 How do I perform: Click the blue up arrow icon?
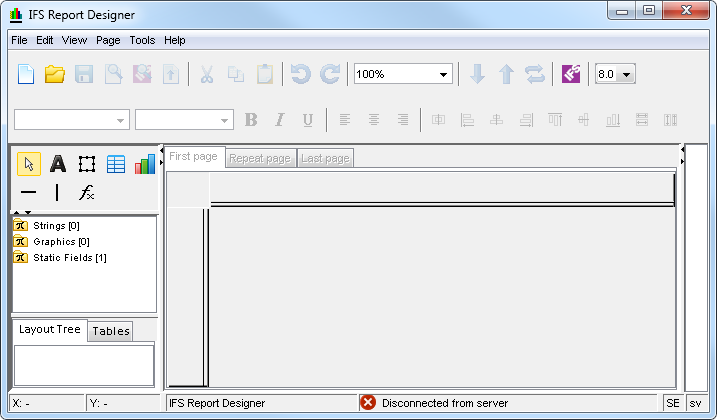506,74
